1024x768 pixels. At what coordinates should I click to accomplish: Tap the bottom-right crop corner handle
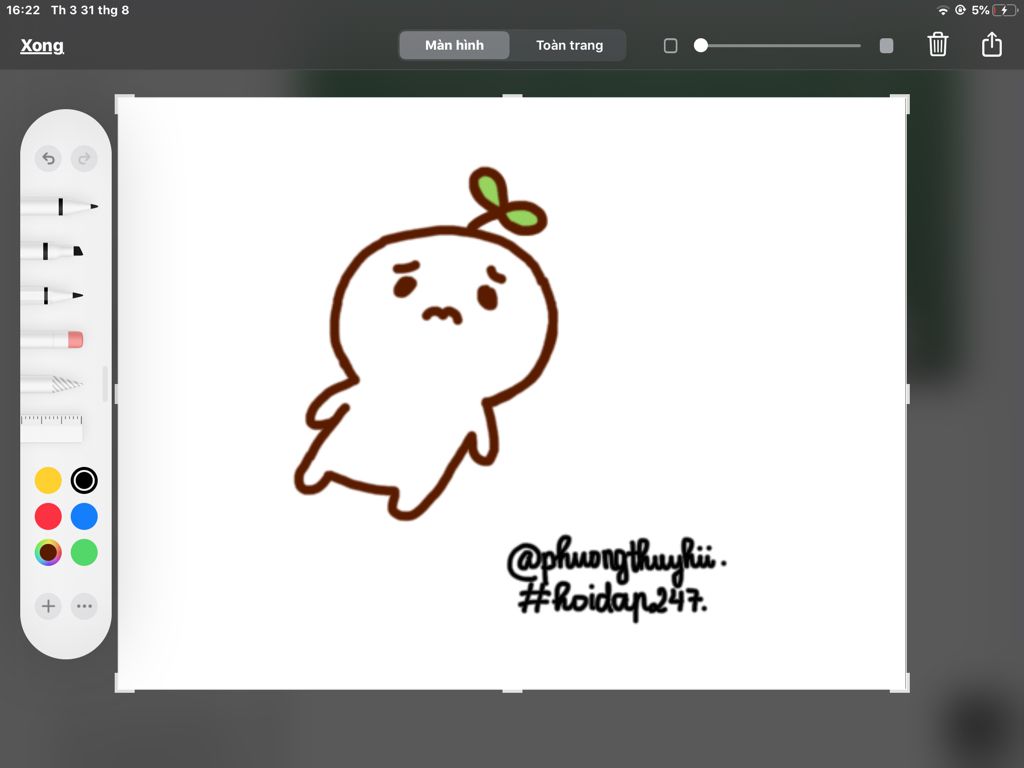[x=902, y=684]
